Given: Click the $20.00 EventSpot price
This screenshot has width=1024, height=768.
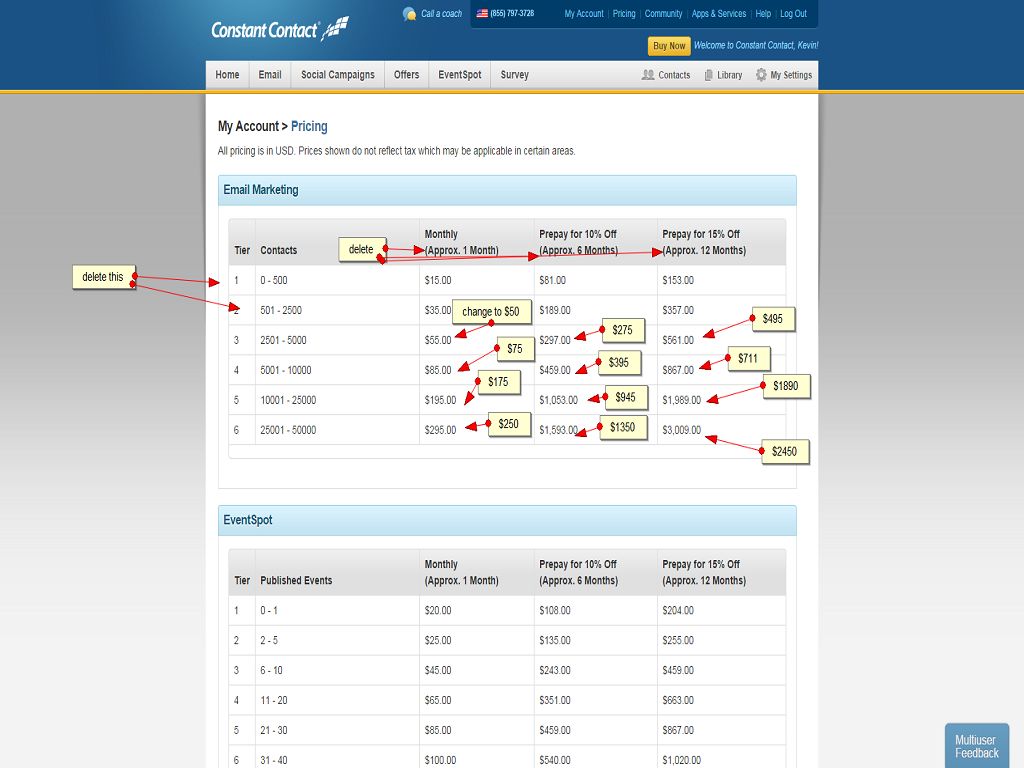Looking at the screenshot, I should tap(438, 611).
